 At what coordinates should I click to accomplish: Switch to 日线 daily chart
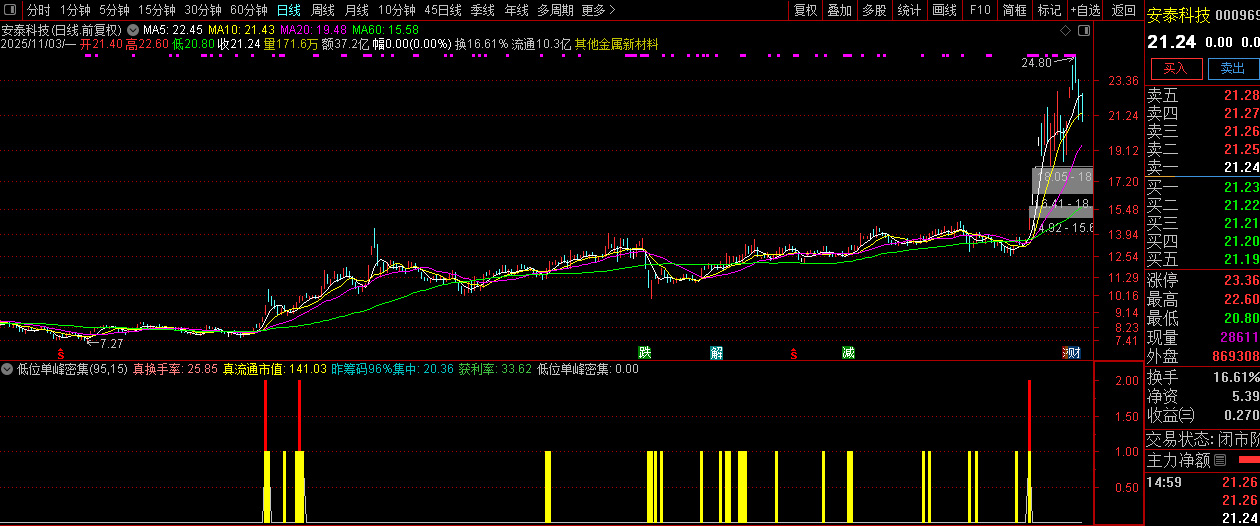pyautogui.click(x=288, y=10)
